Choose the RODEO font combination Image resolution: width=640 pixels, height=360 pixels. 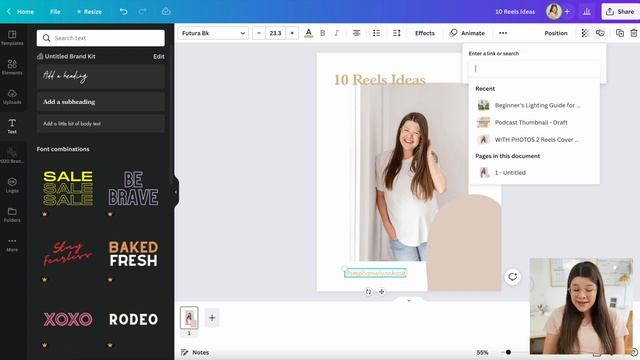point(133,319)
